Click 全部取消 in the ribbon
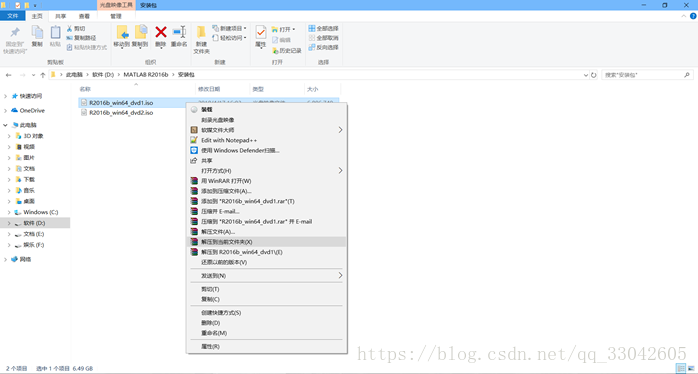The height and width of the screenshot is (374, 698). click(324, 38)
